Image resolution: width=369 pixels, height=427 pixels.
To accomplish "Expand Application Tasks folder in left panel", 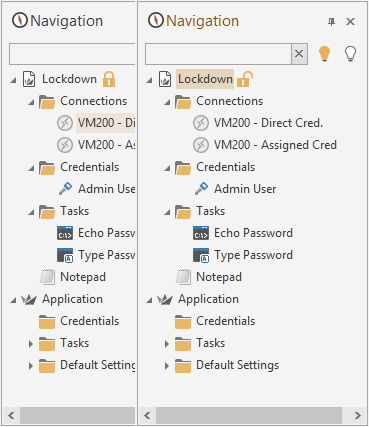I will (x=31, y=344).
